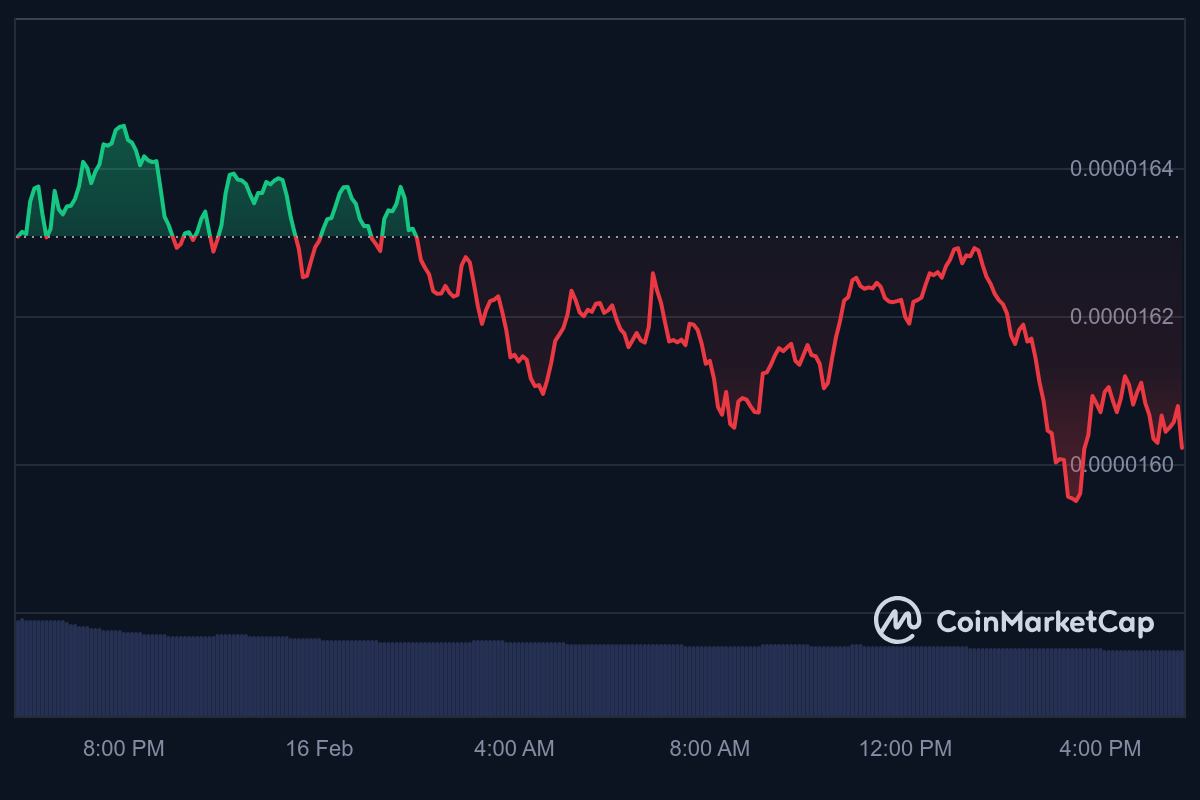The image size is (1200, 800).
Task: Click the 12:00 PM time axis label
Action: 905,748
